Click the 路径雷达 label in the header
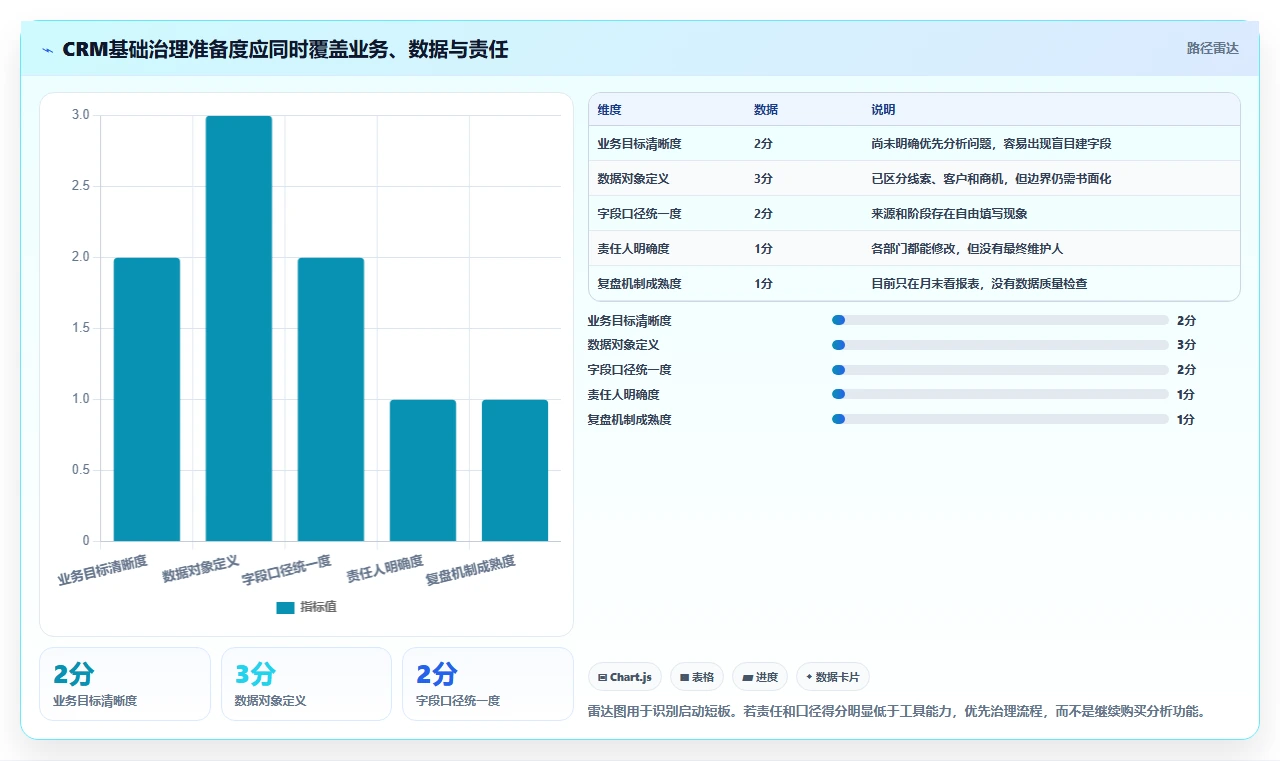Image resolution: width=1280 pixels, height=761 pixels. (x=1212, y=48)
